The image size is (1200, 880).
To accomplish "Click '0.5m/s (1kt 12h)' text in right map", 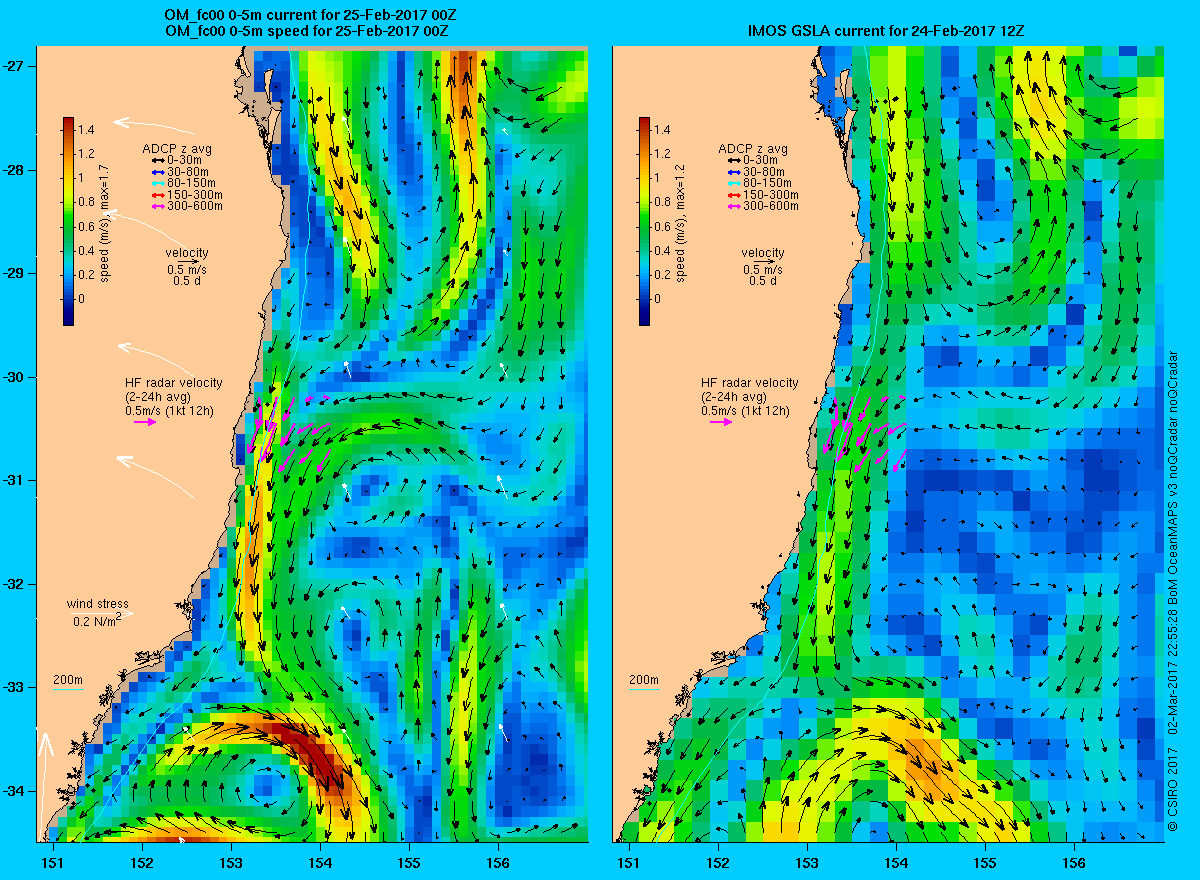I will [745, 411].
